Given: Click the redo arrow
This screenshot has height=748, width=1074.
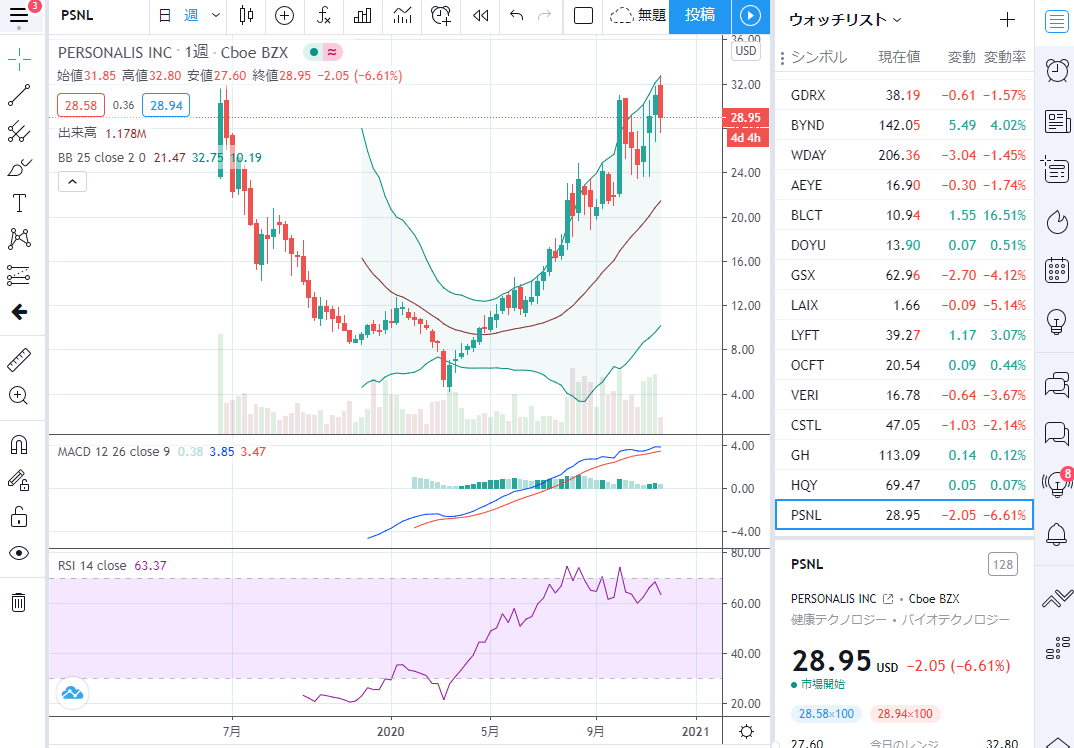Looking at the screenshot, I should [x=545, y=15].
